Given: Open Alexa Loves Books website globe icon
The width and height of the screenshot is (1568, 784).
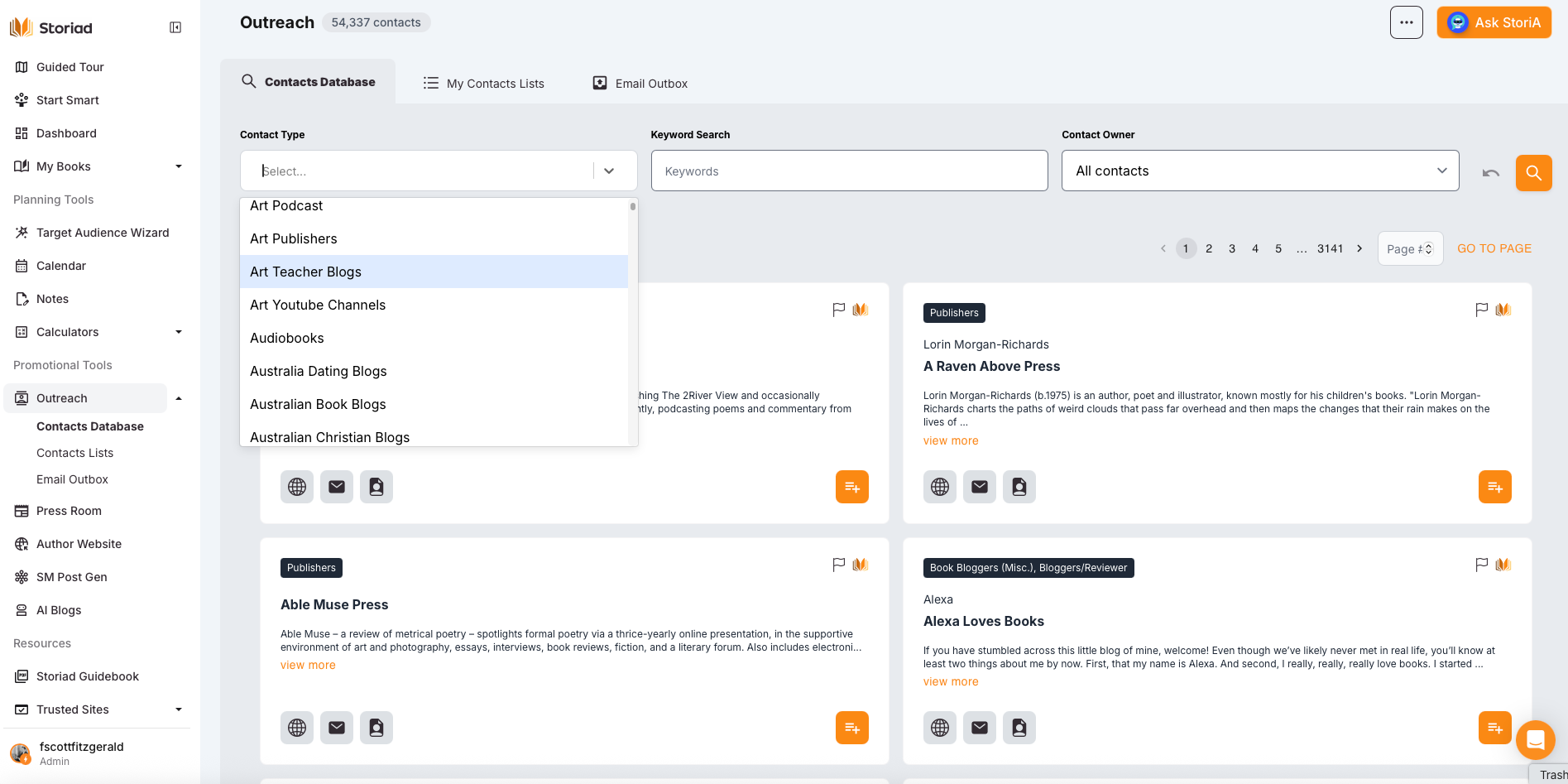Looking at the screenshot, I should point(940,728).
